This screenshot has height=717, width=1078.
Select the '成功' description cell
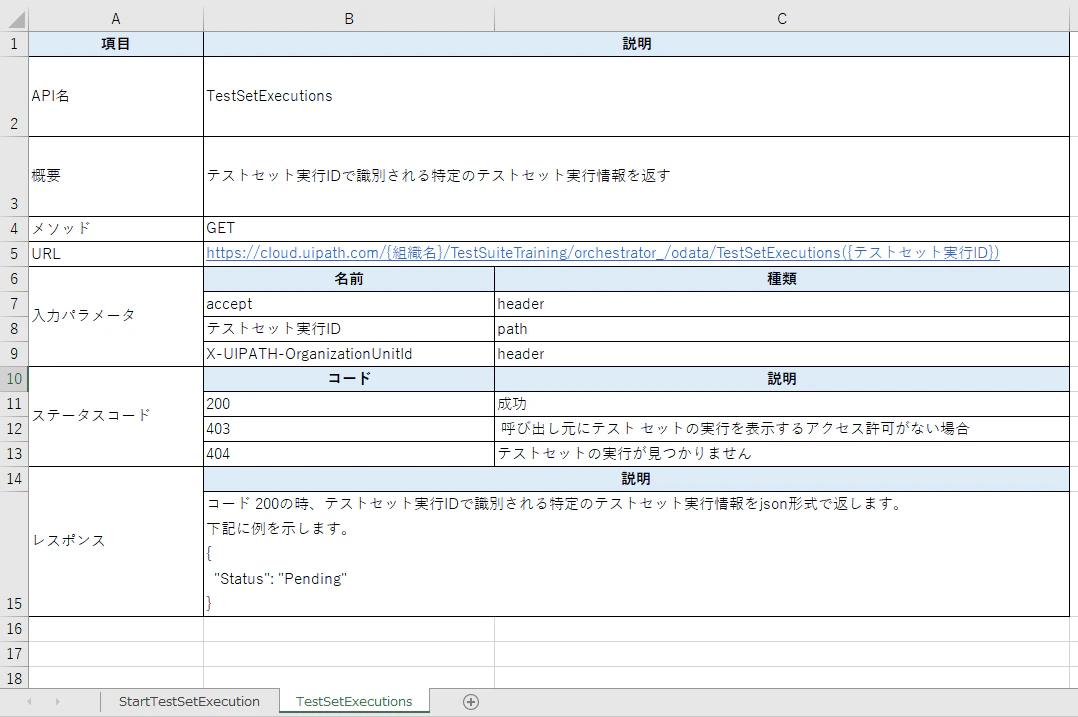tap(782, 404)
